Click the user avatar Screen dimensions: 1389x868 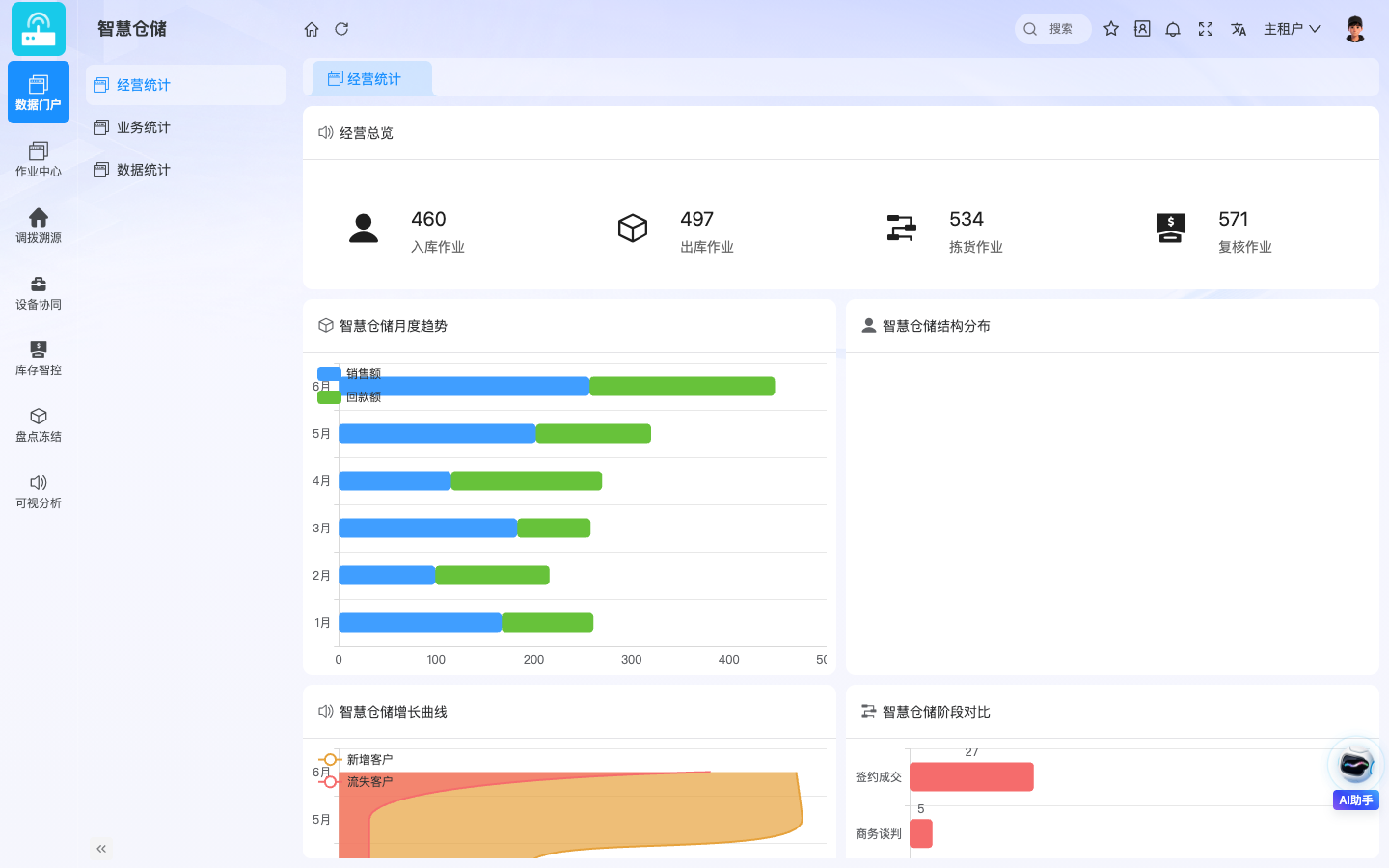pyautogui.click(x=1355, y=29)
